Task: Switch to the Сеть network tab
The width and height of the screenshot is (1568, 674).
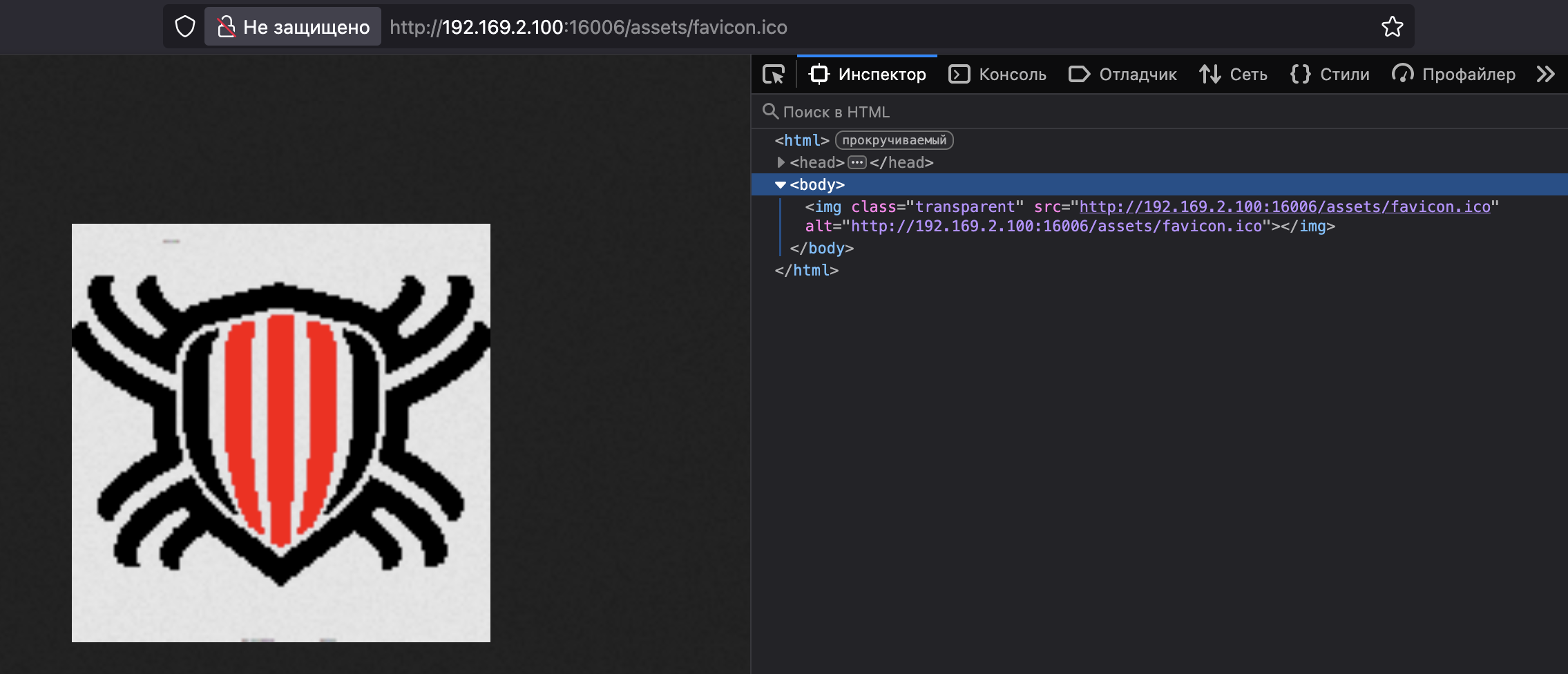Action: [1233, 74]
